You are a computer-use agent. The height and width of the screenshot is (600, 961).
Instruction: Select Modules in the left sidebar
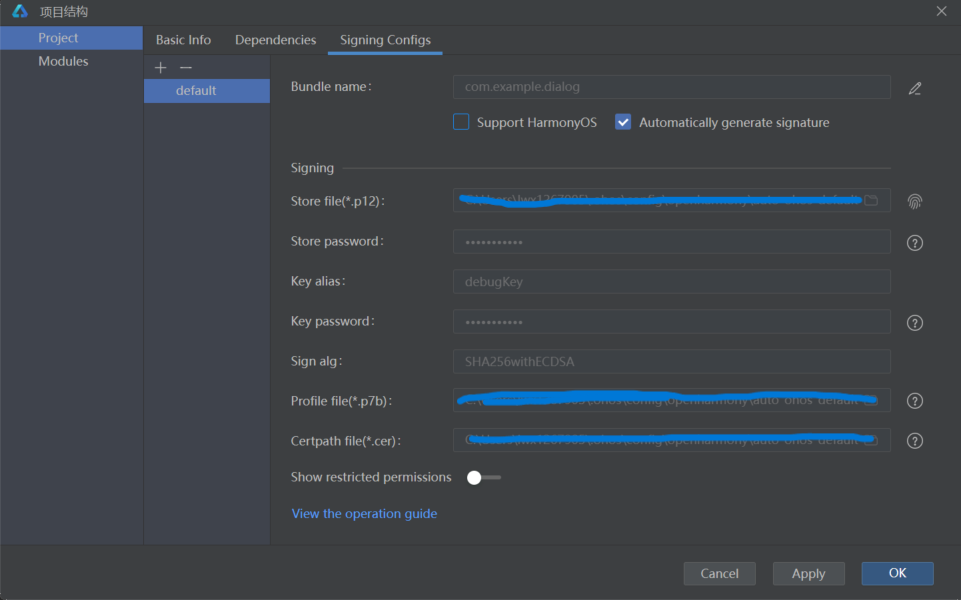(63, 62)
